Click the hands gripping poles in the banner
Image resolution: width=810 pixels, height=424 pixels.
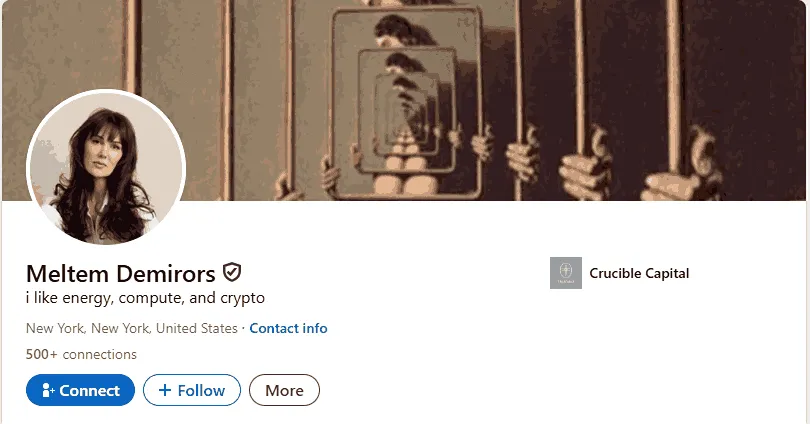610,163
